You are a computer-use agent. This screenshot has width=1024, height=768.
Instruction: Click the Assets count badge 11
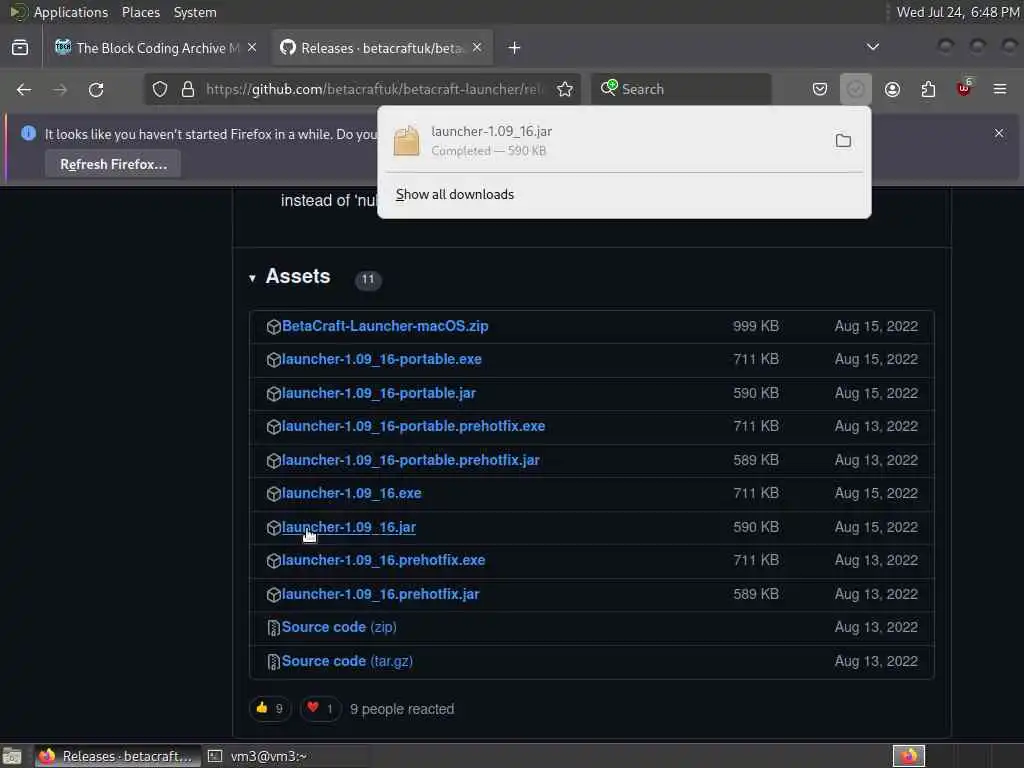[x=368, y=280]
